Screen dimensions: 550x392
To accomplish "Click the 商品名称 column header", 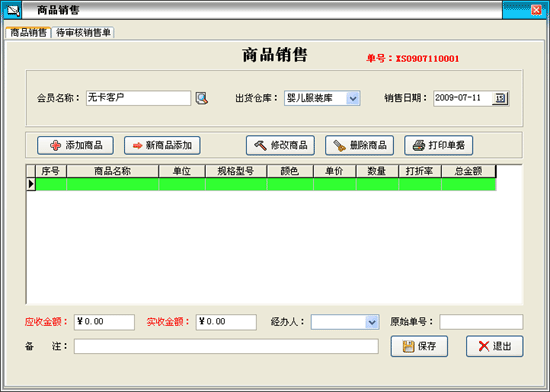I will [112, 171].
